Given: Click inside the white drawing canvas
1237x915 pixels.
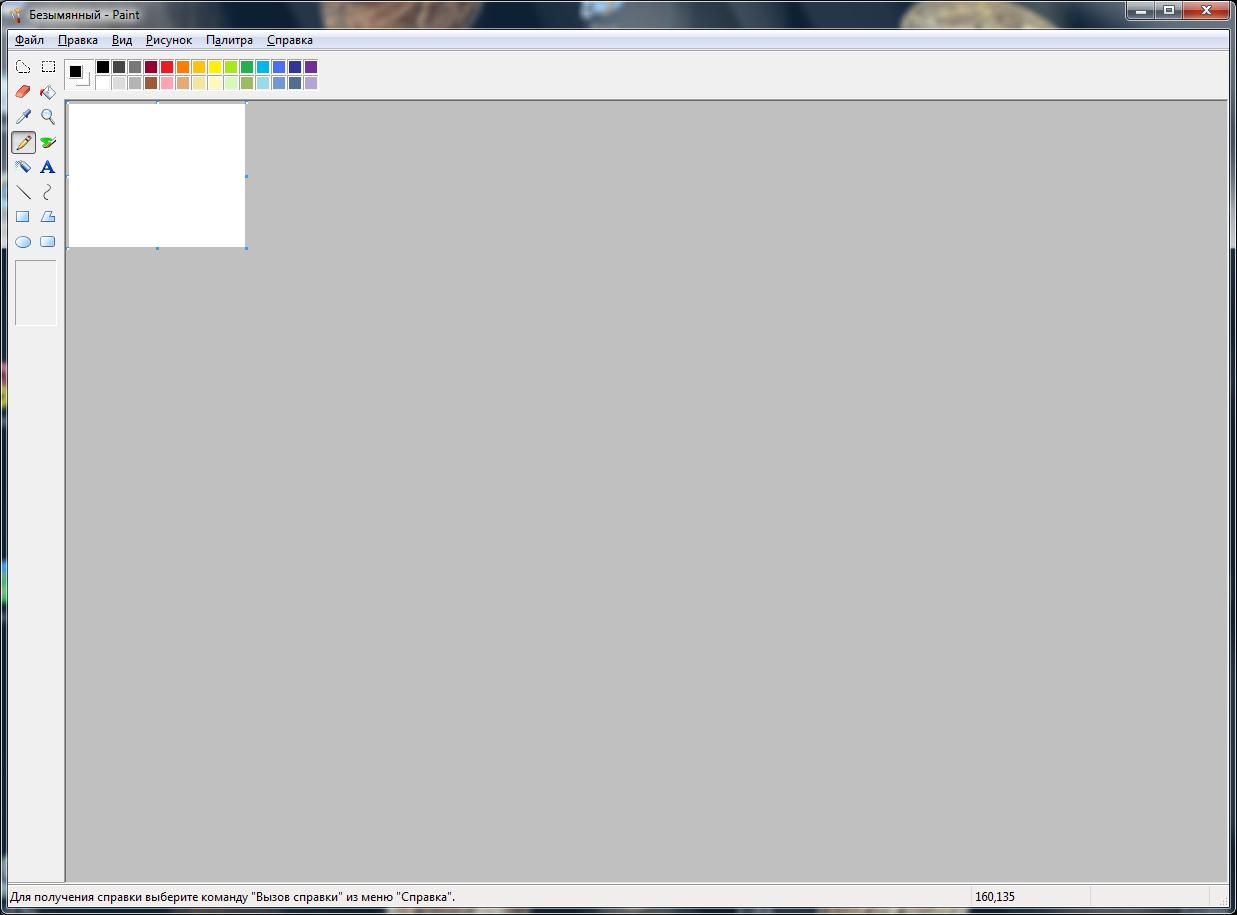Looking at the screenshot, I should click(156, 175).
